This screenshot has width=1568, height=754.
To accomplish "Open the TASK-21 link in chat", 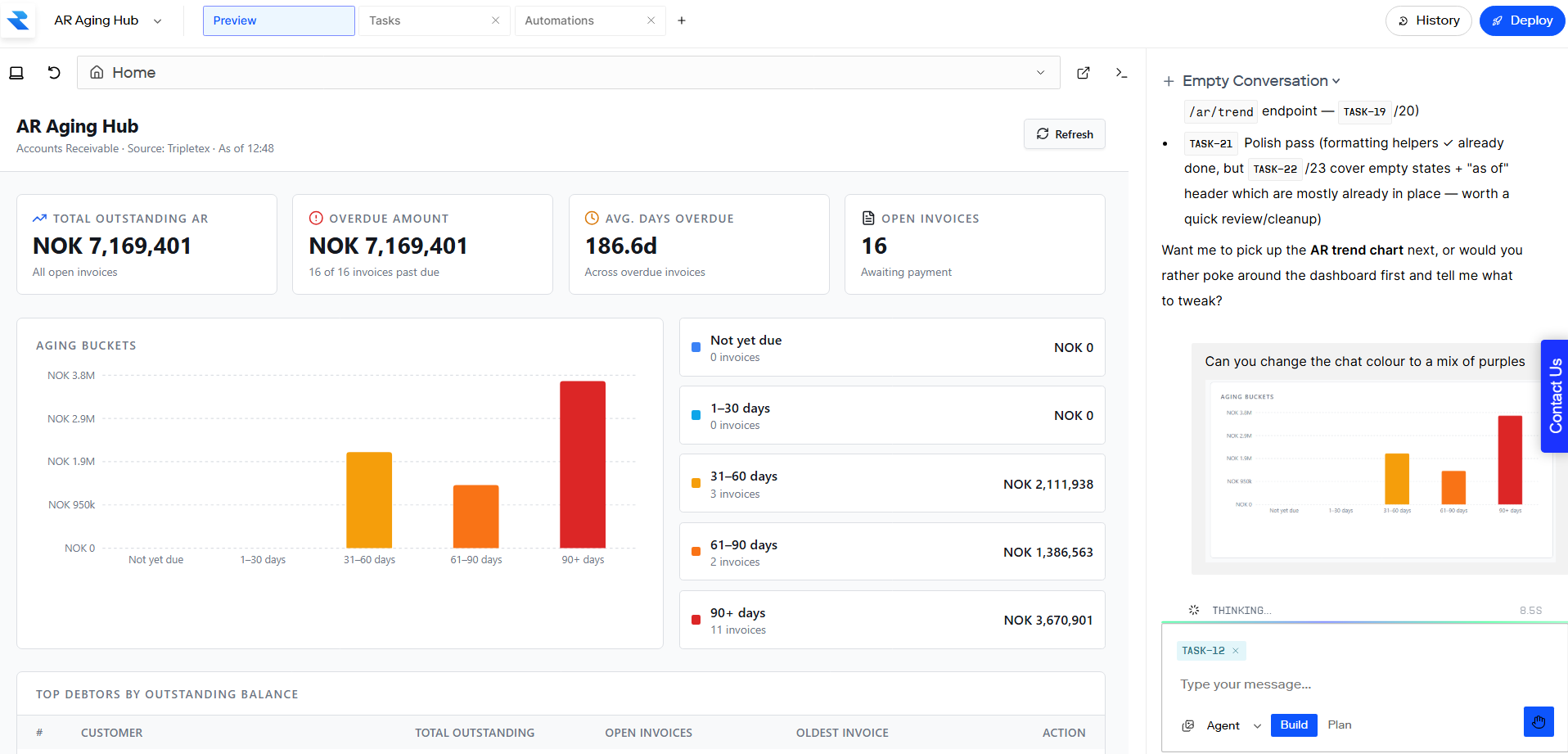I will (1210, 143).
